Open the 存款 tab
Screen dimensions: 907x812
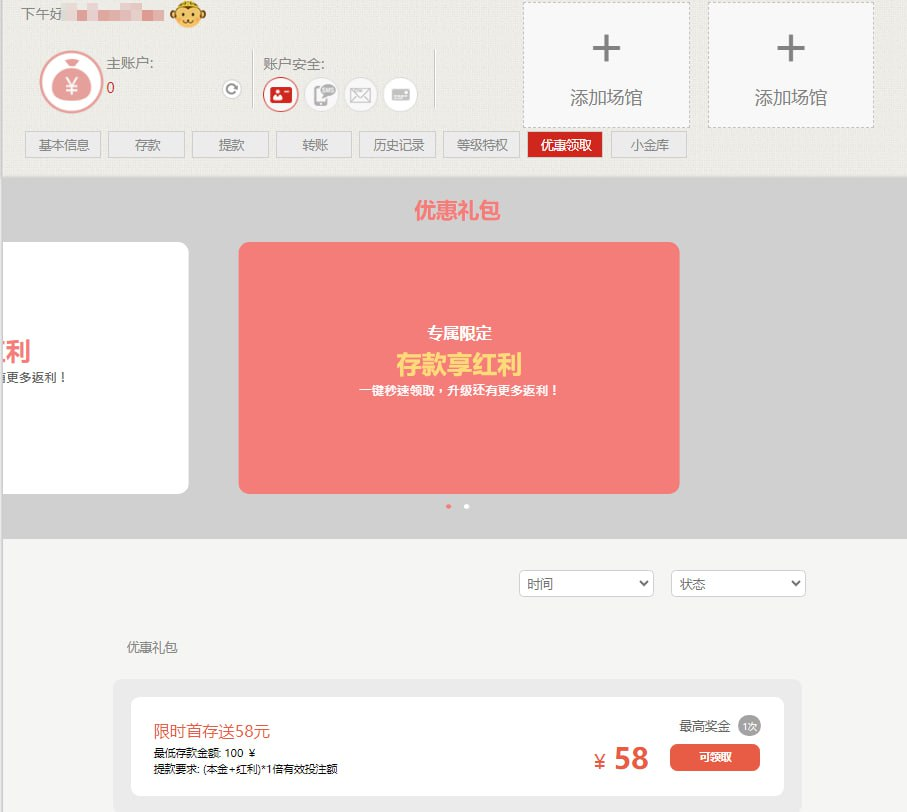[x=148, y=145]
